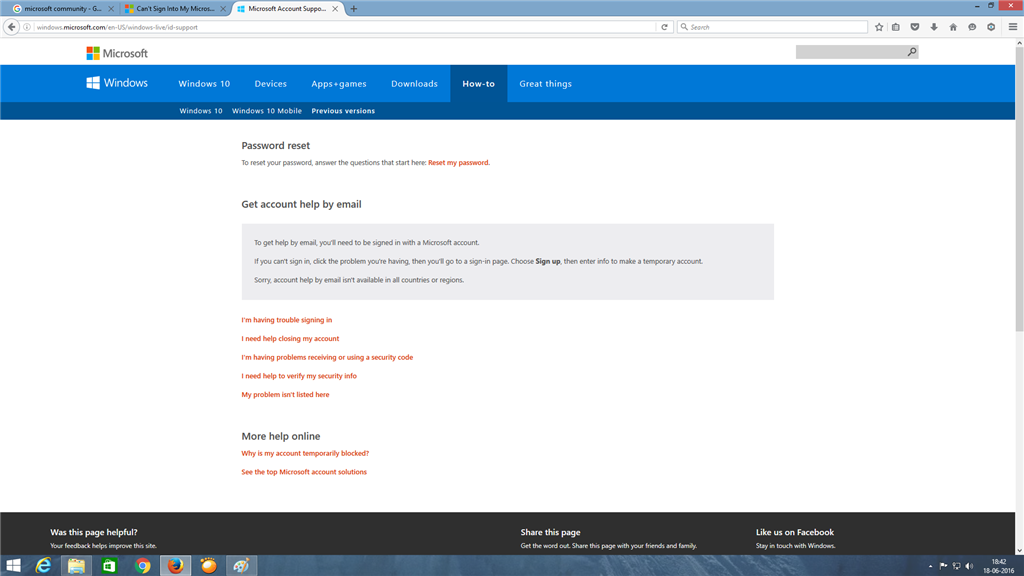Screen dimensions: 1024x576
Task: Open Windows Start button on taskbar
Action: (x=13, y=566)
